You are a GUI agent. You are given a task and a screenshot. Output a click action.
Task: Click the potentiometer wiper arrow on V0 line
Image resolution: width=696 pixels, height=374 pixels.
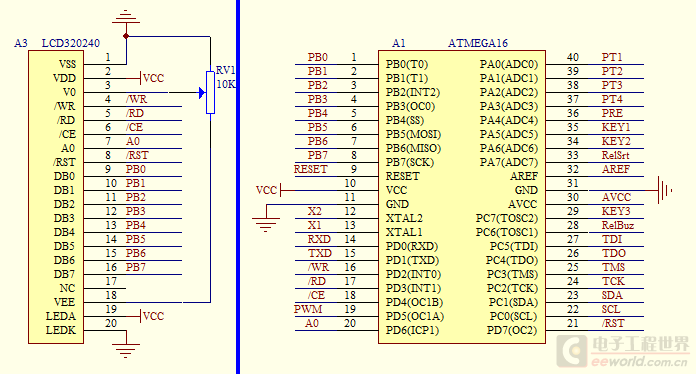(x=202, y=93)
